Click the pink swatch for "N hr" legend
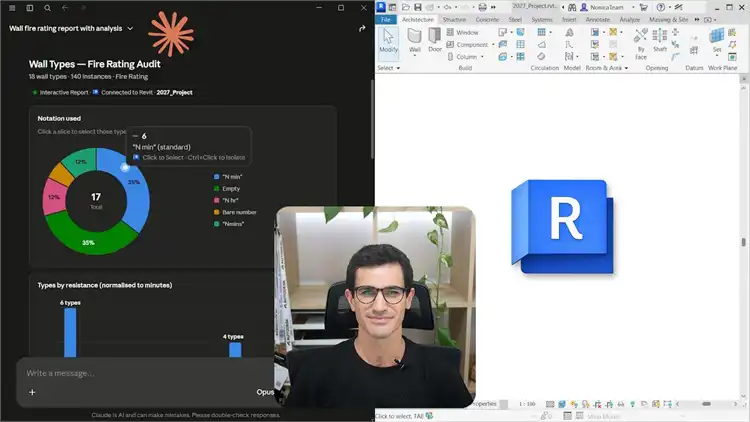 pos(216,200)
